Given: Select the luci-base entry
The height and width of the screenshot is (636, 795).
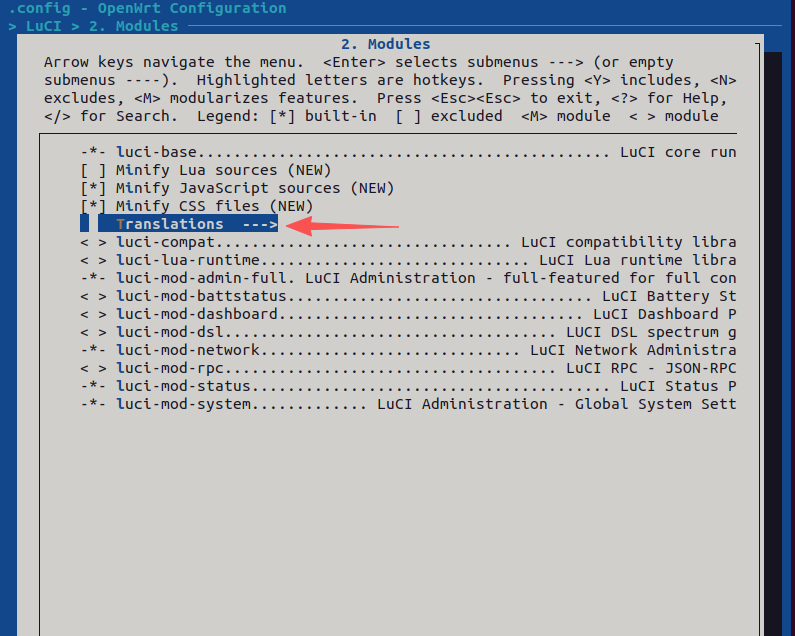Looking at the screenshot, I should pyautogui.click(x=408, y=152).
